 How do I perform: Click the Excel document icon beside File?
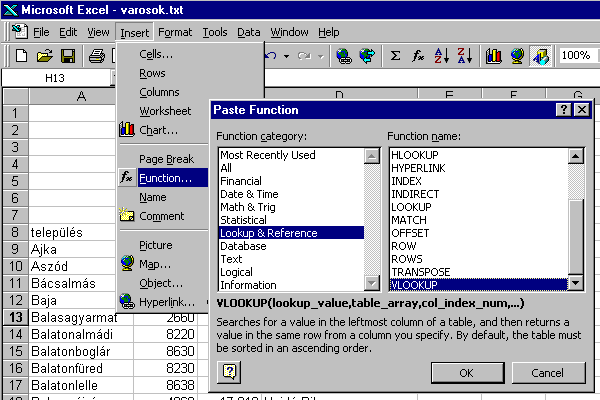coord(19,31)
